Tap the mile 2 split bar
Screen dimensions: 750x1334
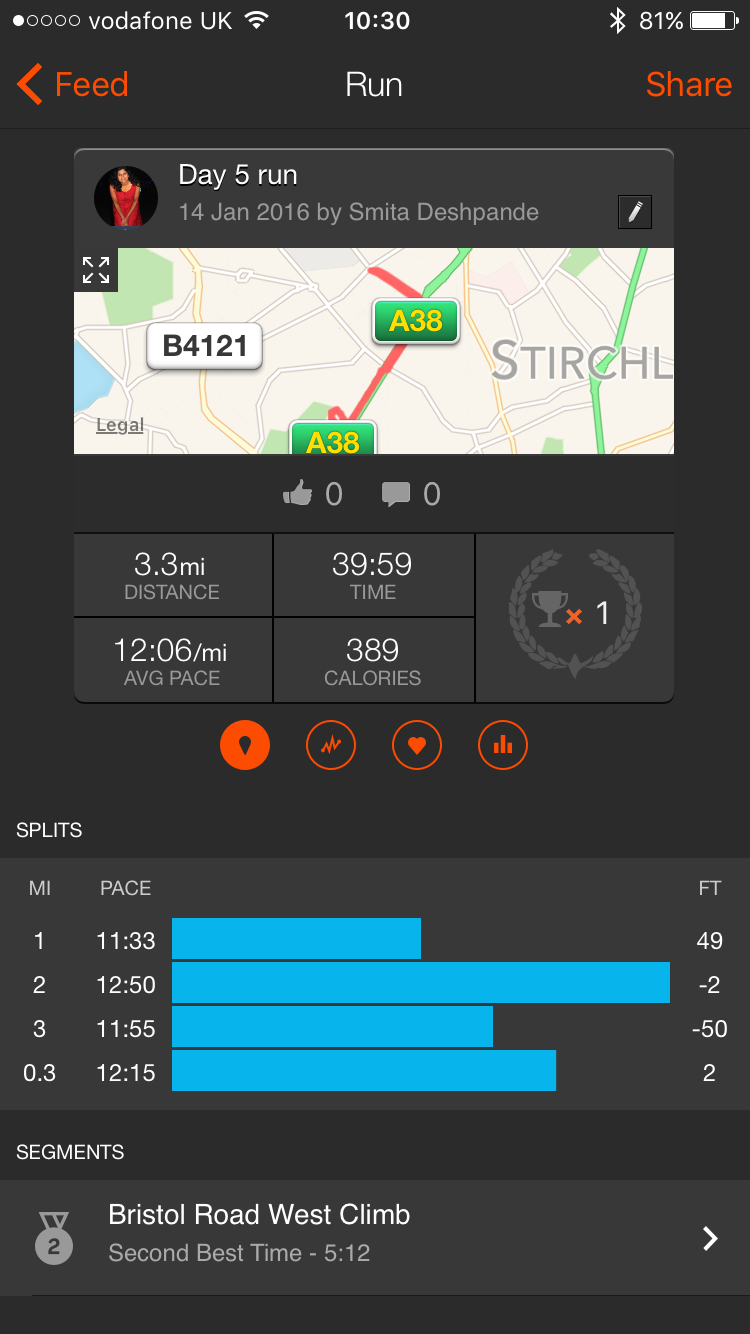point(420,983)
